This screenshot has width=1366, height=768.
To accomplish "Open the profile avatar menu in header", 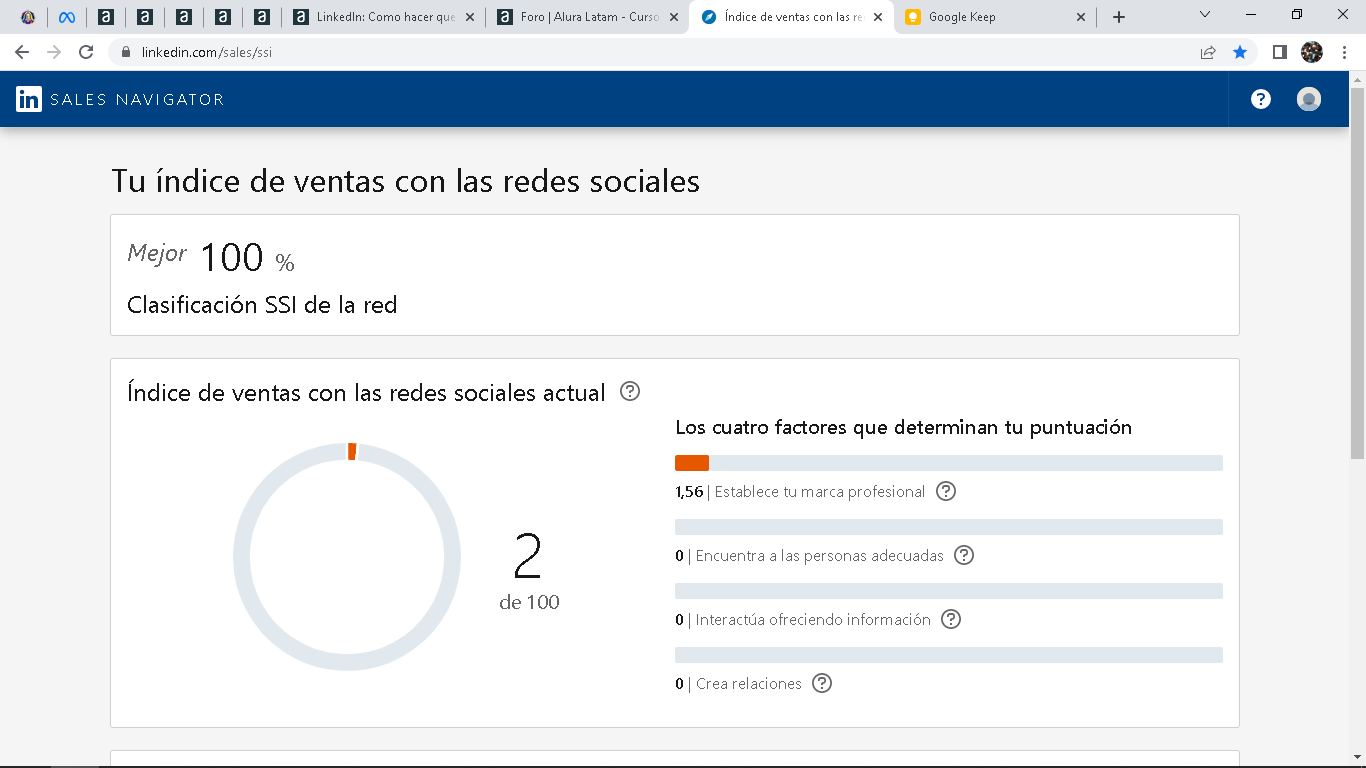I will coord(1309,99).
